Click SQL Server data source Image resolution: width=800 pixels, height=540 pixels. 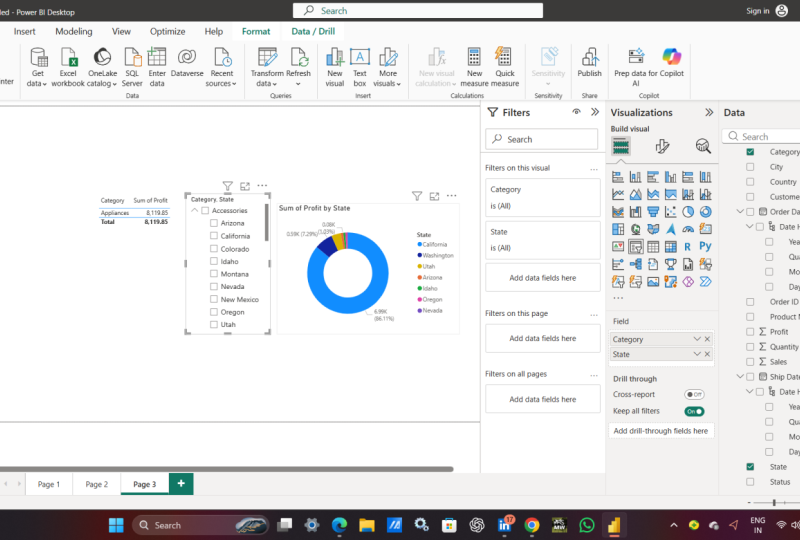click(132, 66)
